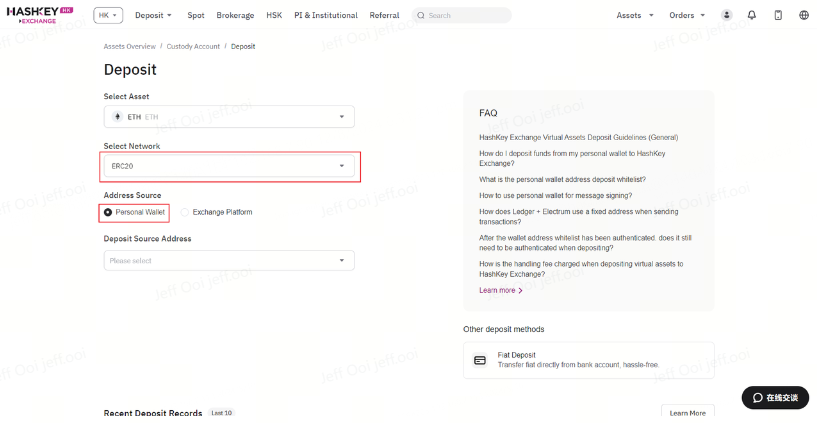
Task: Expand the Deposit nav dropdown
Action: coord(153,15)
